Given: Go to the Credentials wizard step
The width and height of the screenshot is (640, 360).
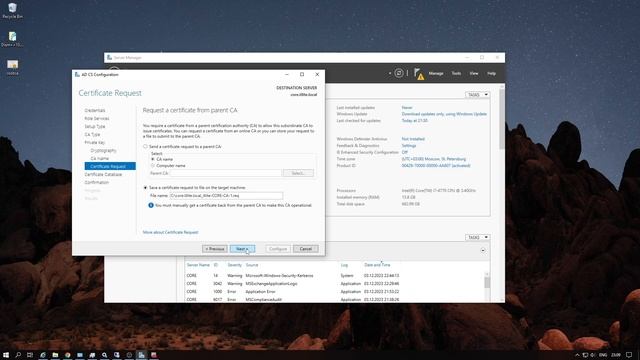Looking at the screenshot, I should click(x=95, y=111).
